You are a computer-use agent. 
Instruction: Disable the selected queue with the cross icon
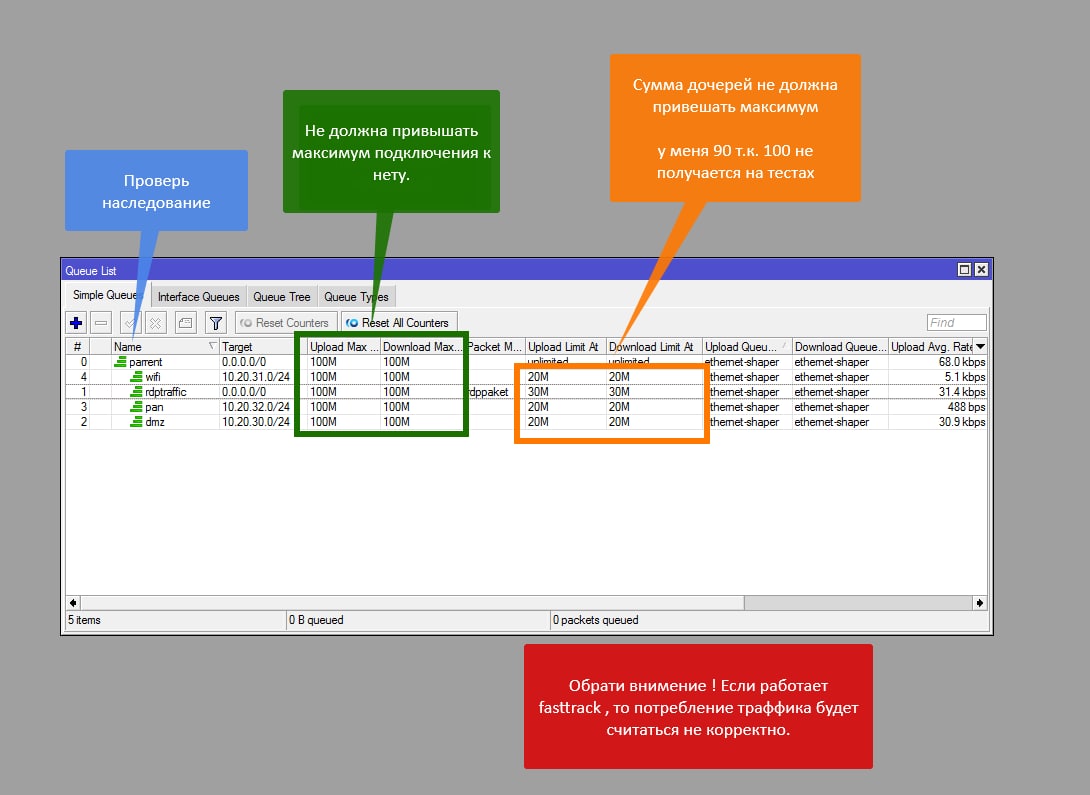[156, 322]
